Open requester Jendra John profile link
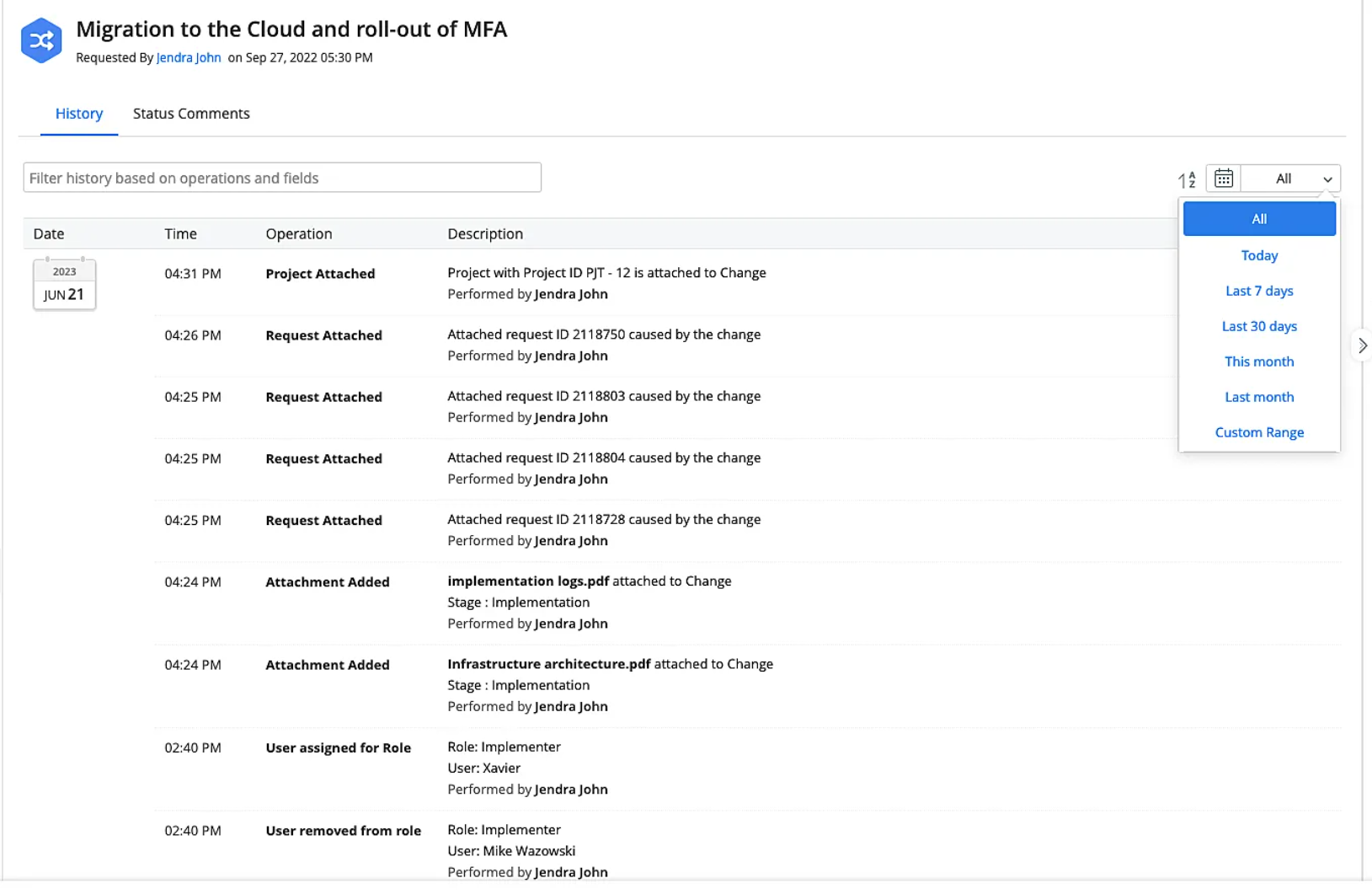The height and width of the screenshot is (894, 1372). [x=189, y=57]
